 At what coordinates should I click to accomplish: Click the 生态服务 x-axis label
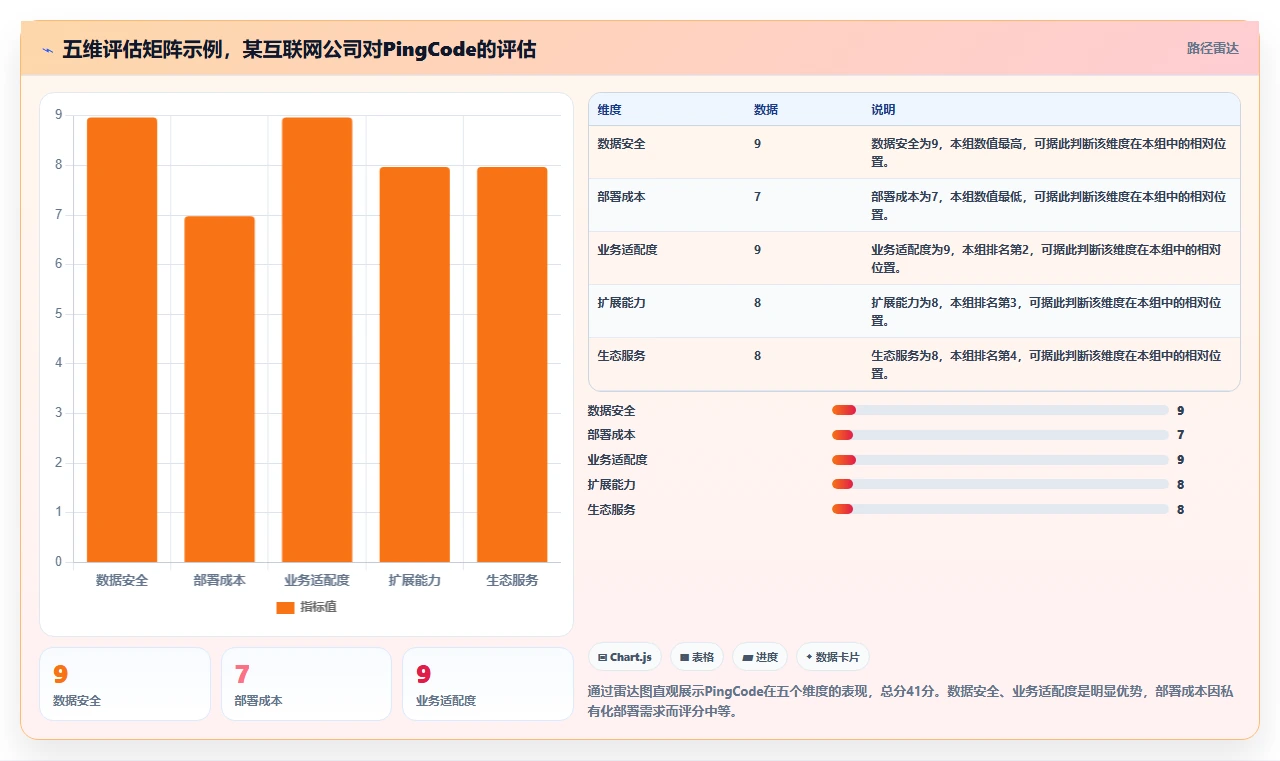[x=512, y=580]
